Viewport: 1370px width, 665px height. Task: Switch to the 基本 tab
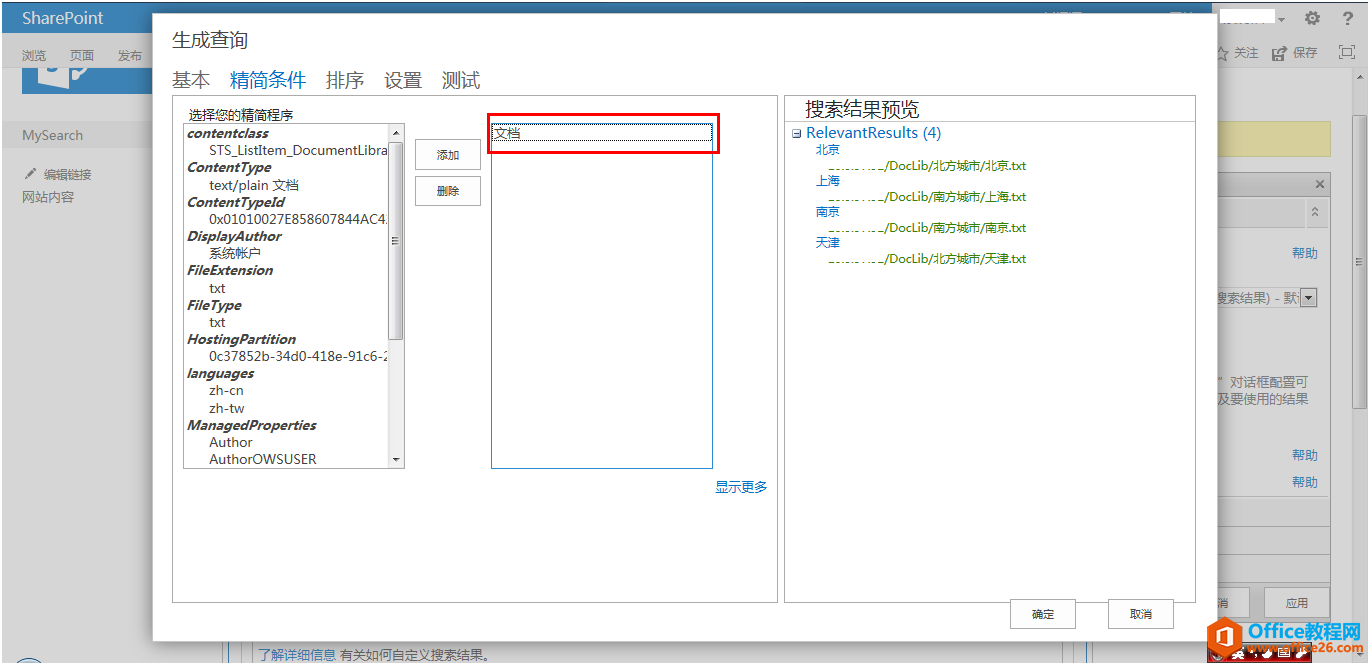click(191, 81)
